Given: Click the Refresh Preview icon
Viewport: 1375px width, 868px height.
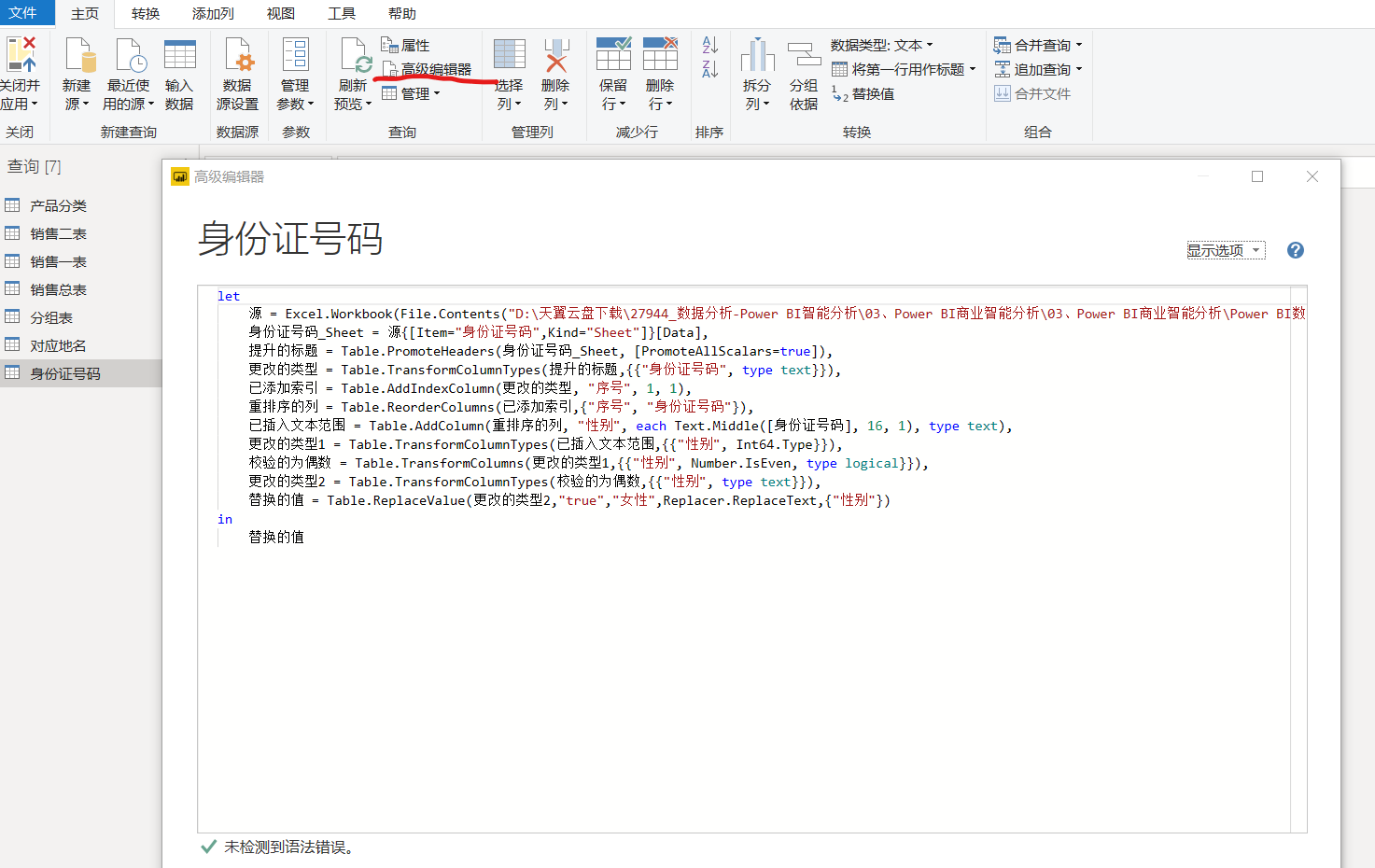Looking at the screenshot, I should (x=356, y=54).
